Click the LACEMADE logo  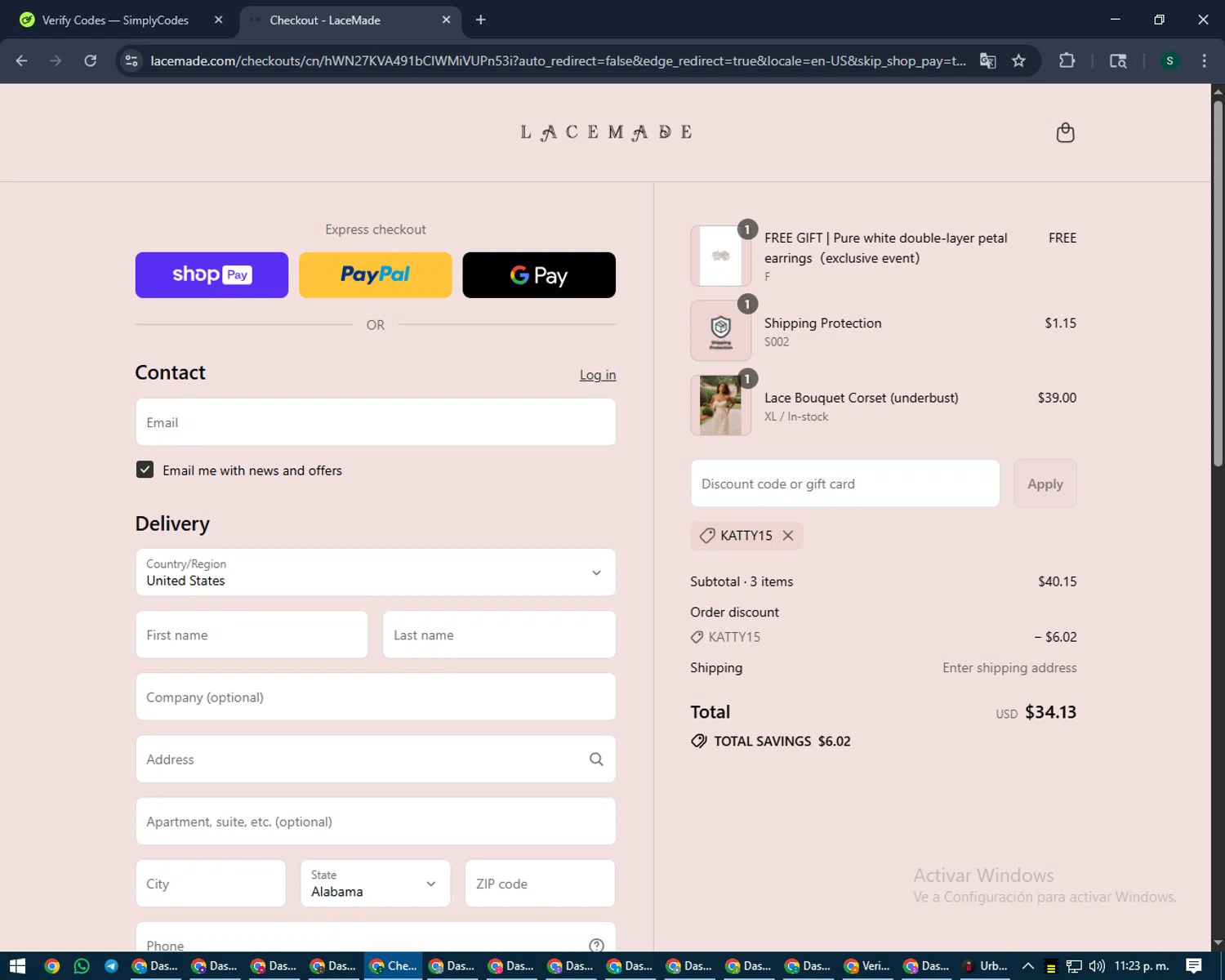606,132
